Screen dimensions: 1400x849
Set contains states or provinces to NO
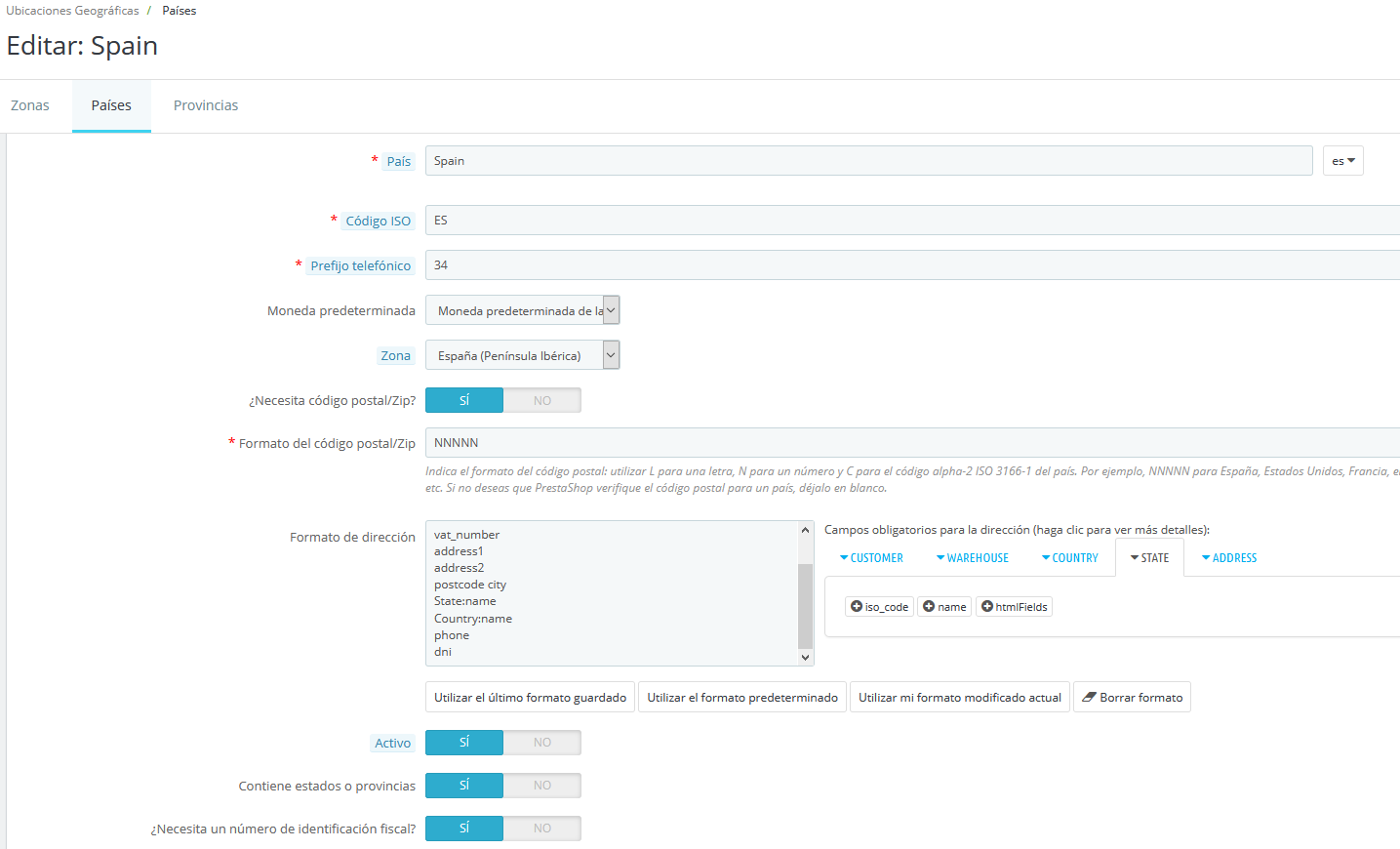tap(542, 786)
